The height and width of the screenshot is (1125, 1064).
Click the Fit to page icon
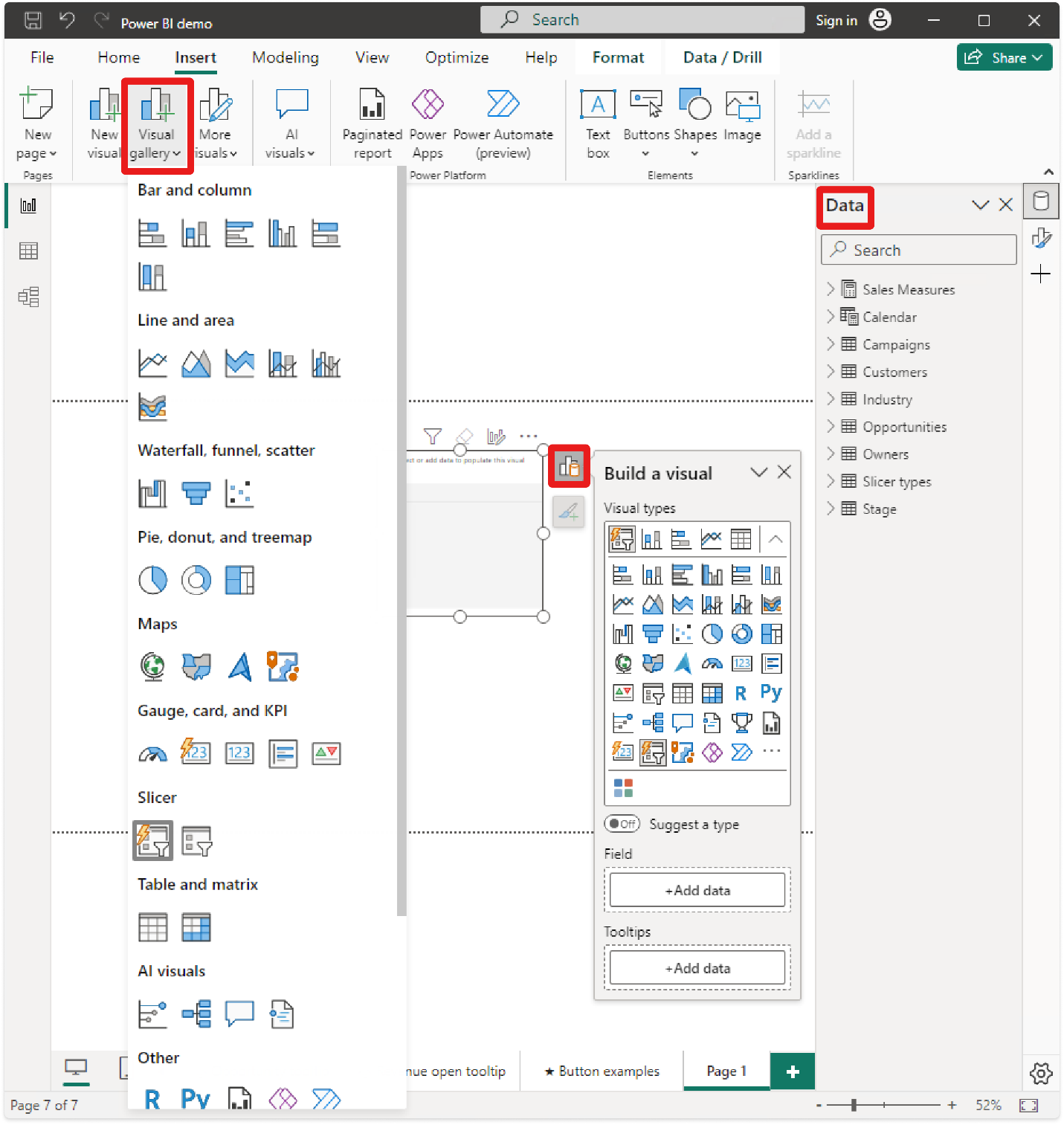coord(1029,1106)
